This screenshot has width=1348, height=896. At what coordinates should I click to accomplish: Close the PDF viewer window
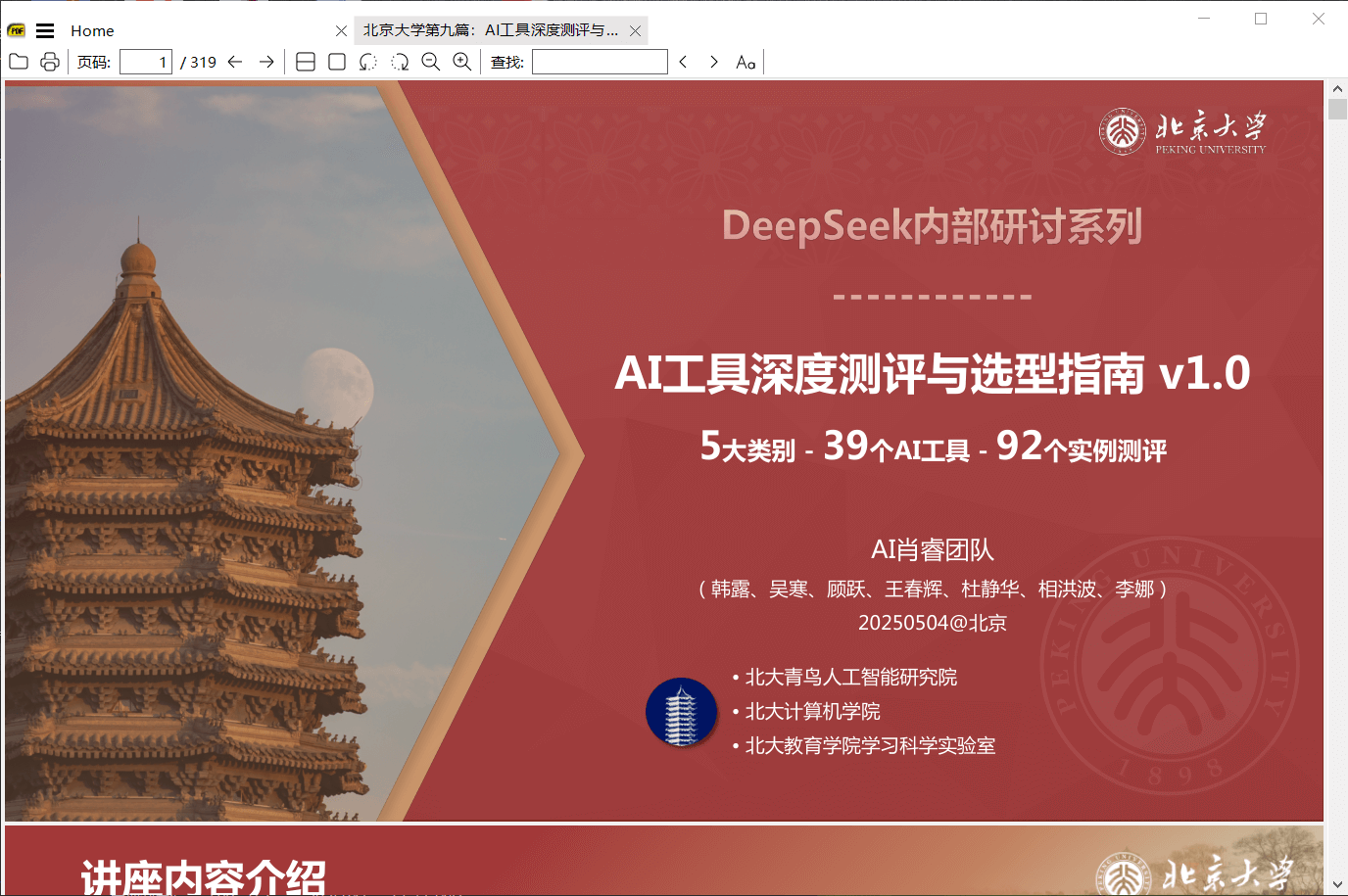[1319, 18]
